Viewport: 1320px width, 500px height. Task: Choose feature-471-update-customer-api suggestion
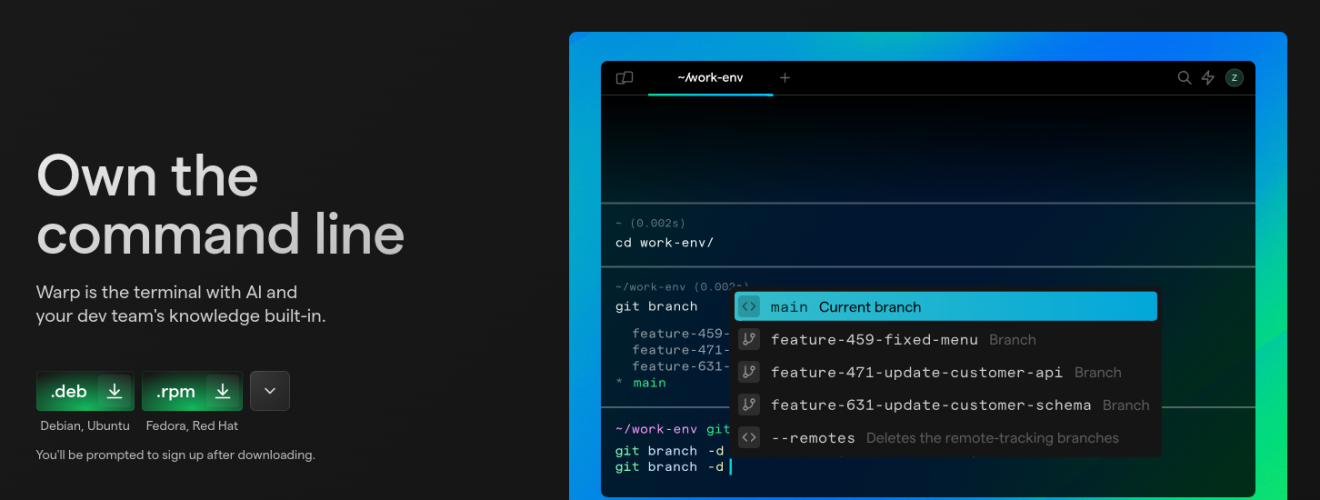point(946,372)
